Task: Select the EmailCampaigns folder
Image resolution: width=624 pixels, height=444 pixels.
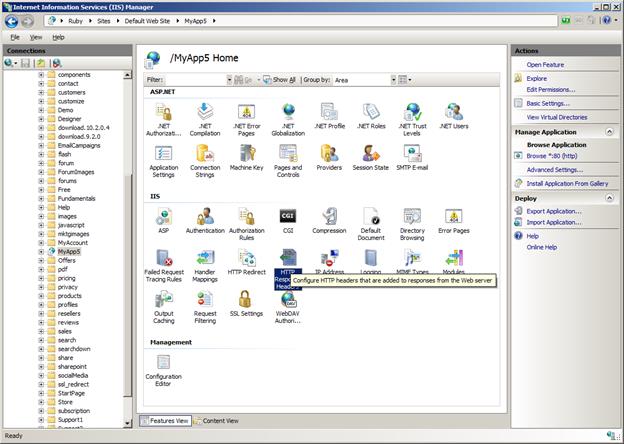Action: [79, 145]
